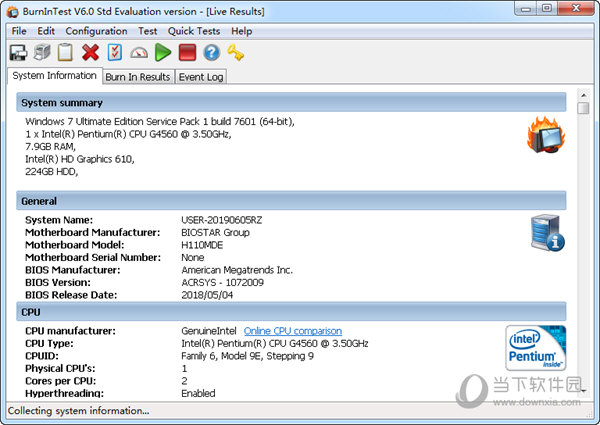Click the system name value USER-20190605RZ

pyautogui.click(x=222, y=220)
